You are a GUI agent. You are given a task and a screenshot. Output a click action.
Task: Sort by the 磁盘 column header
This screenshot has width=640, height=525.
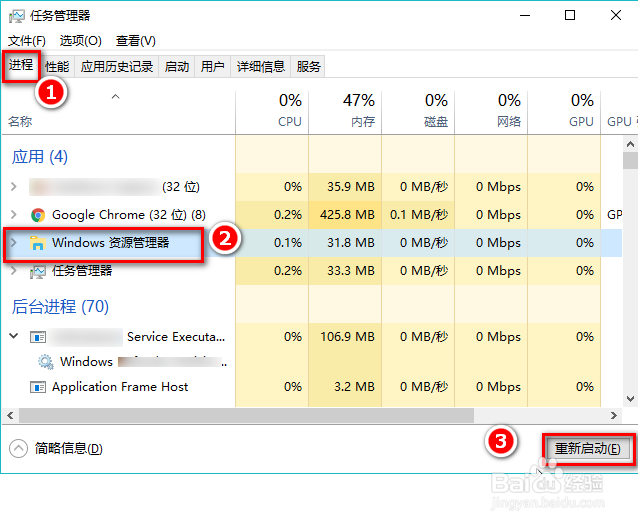(418, 112)
